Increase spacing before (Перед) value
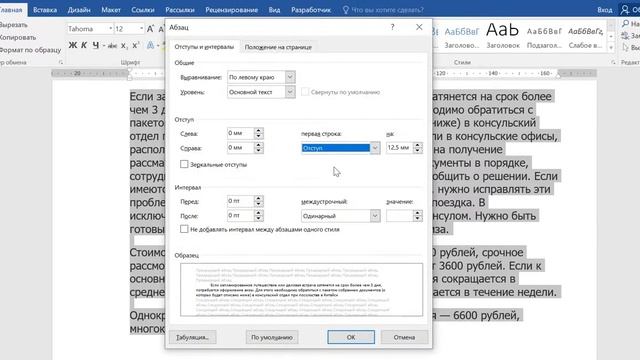 (258, 198)
